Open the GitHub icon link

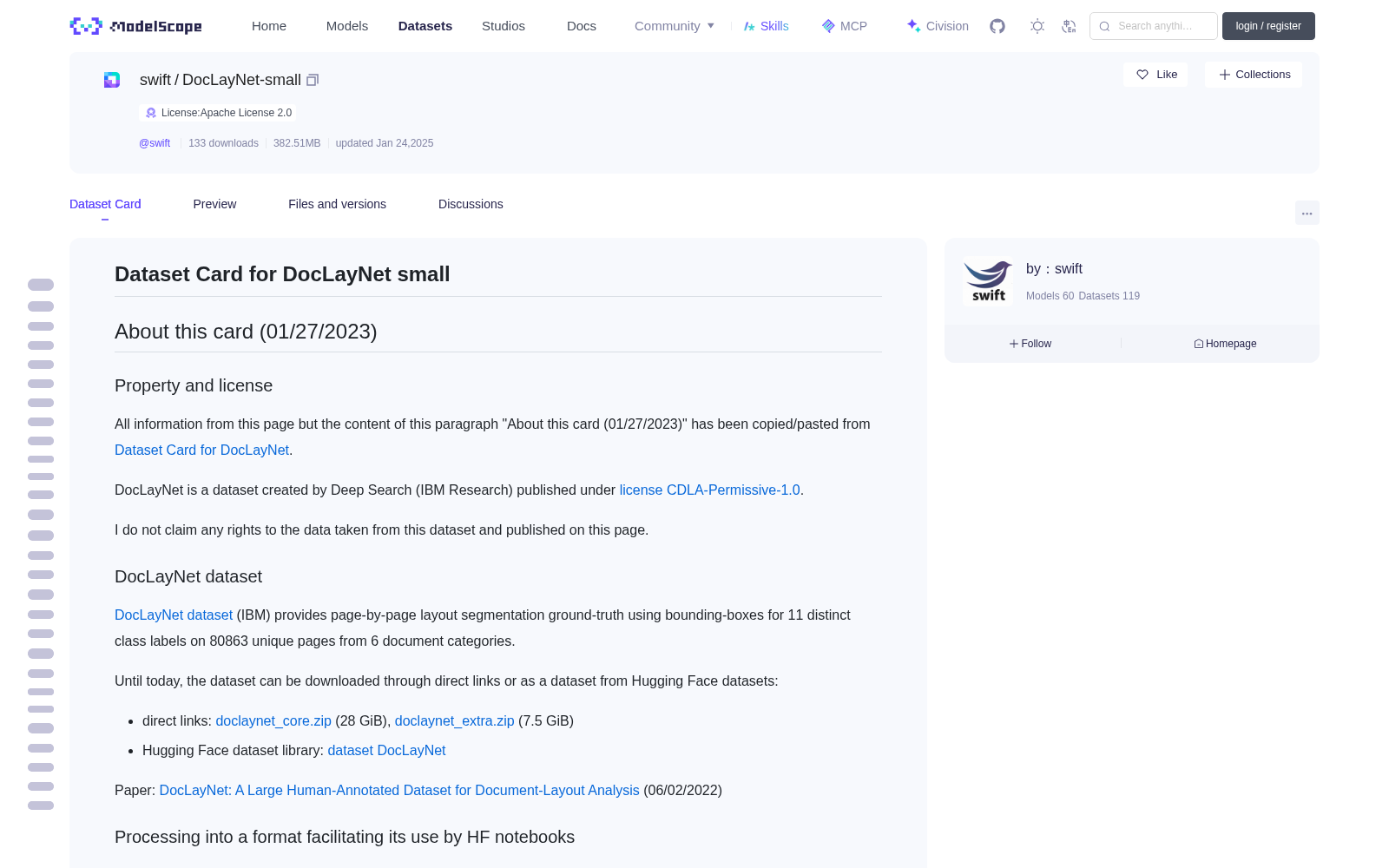point(997,26)
